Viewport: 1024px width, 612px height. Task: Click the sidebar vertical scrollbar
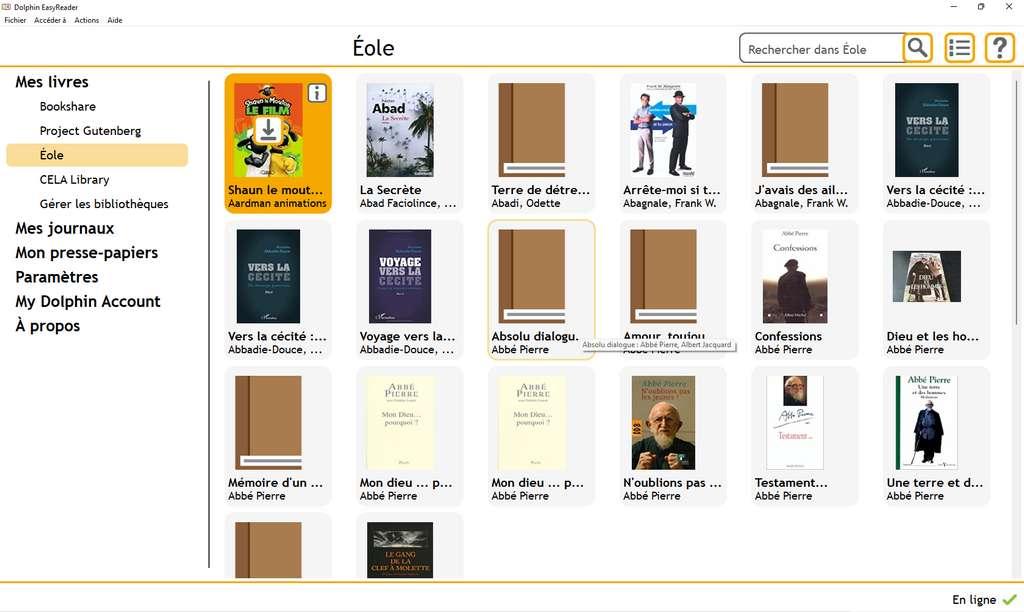point(209,324)
